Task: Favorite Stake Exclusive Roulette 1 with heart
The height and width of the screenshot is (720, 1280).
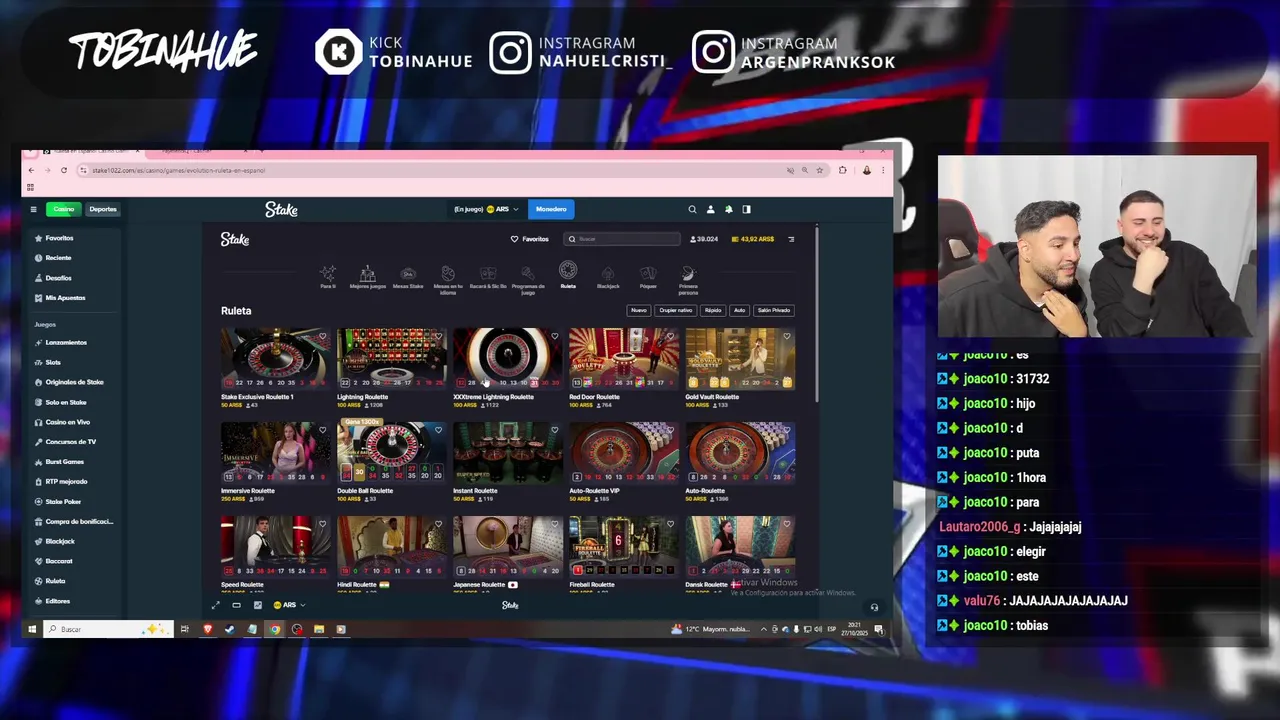Action: coord(322,336)
